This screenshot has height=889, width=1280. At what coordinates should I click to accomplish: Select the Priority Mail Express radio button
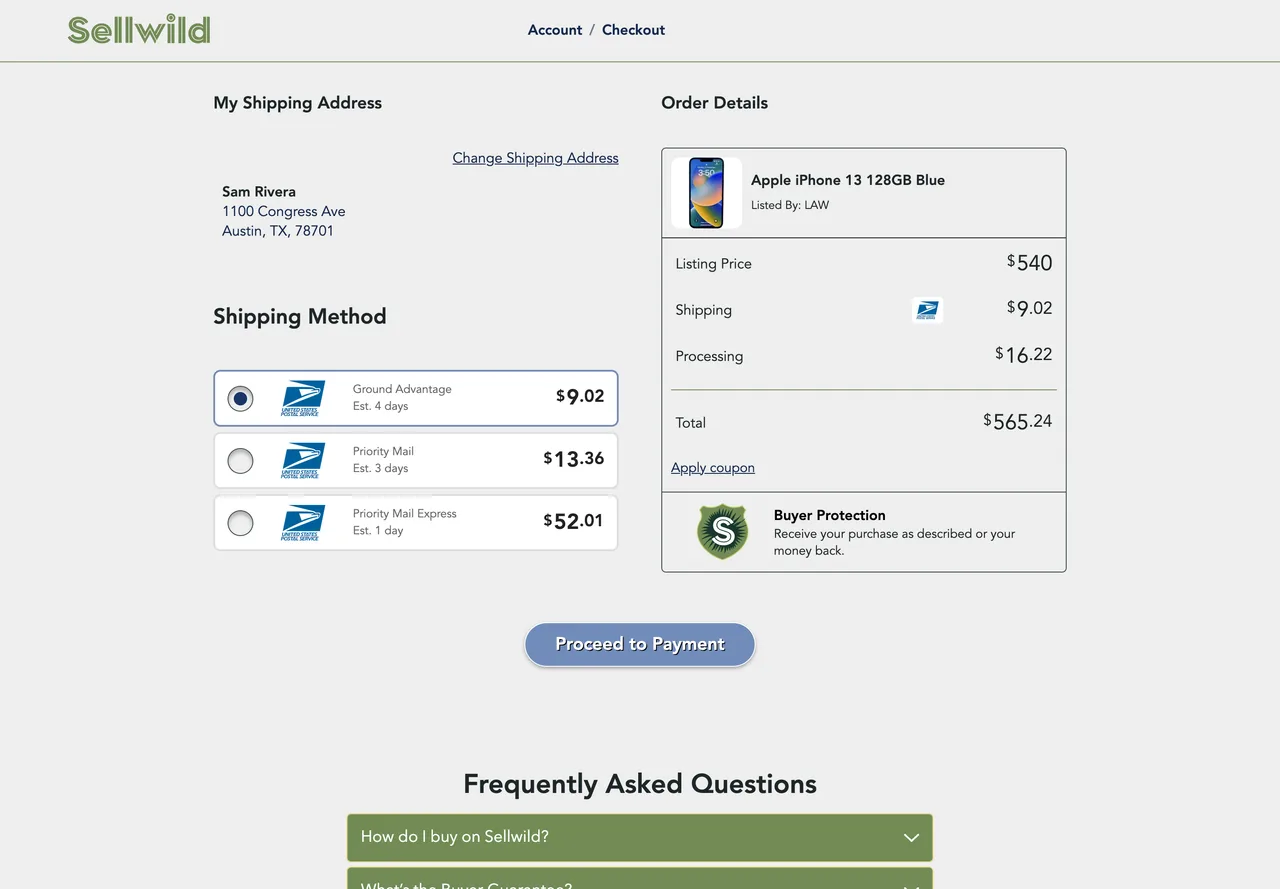240,522
